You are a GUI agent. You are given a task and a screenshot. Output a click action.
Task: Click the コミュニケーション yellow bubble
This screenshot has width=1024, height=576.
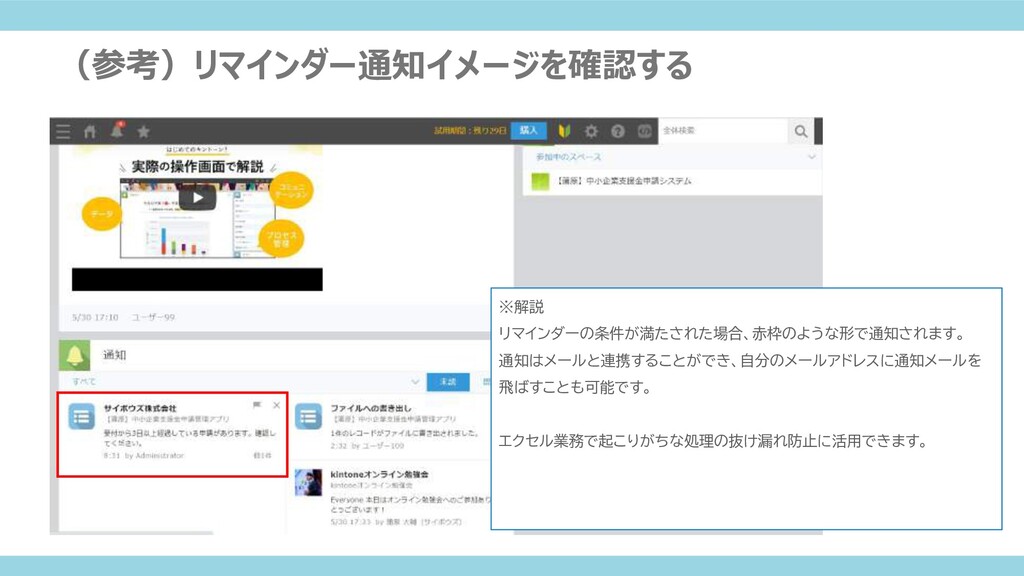point(291,191)
